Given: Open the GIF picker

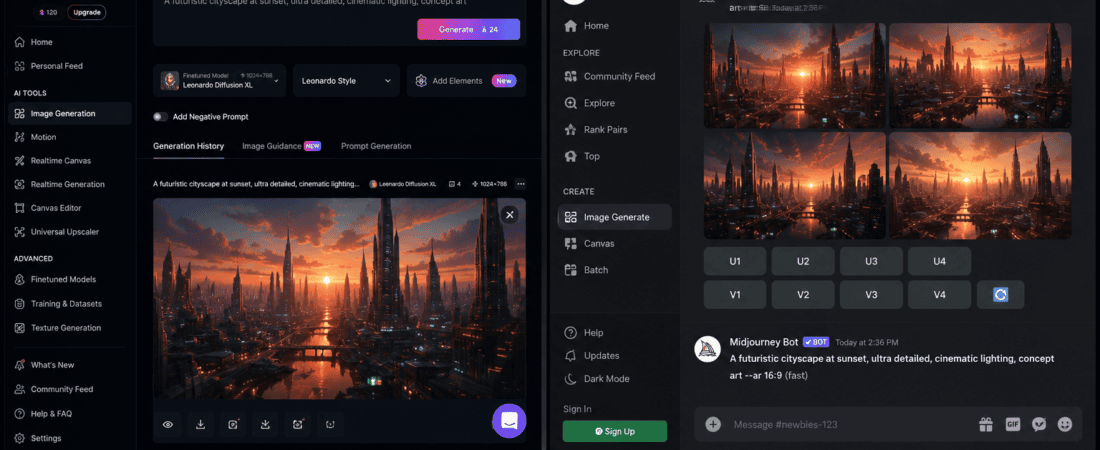Looking at the screenshot, I should (1012, 424).
